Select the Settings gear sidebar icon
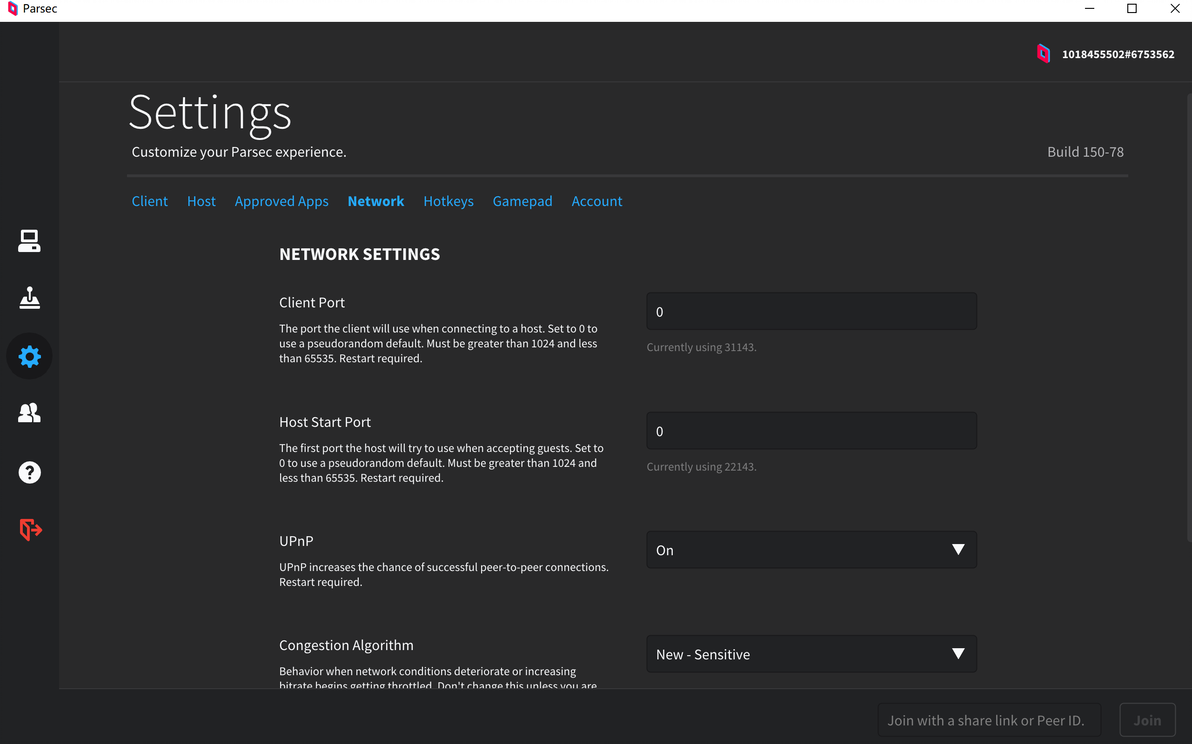 coord(29,356)
